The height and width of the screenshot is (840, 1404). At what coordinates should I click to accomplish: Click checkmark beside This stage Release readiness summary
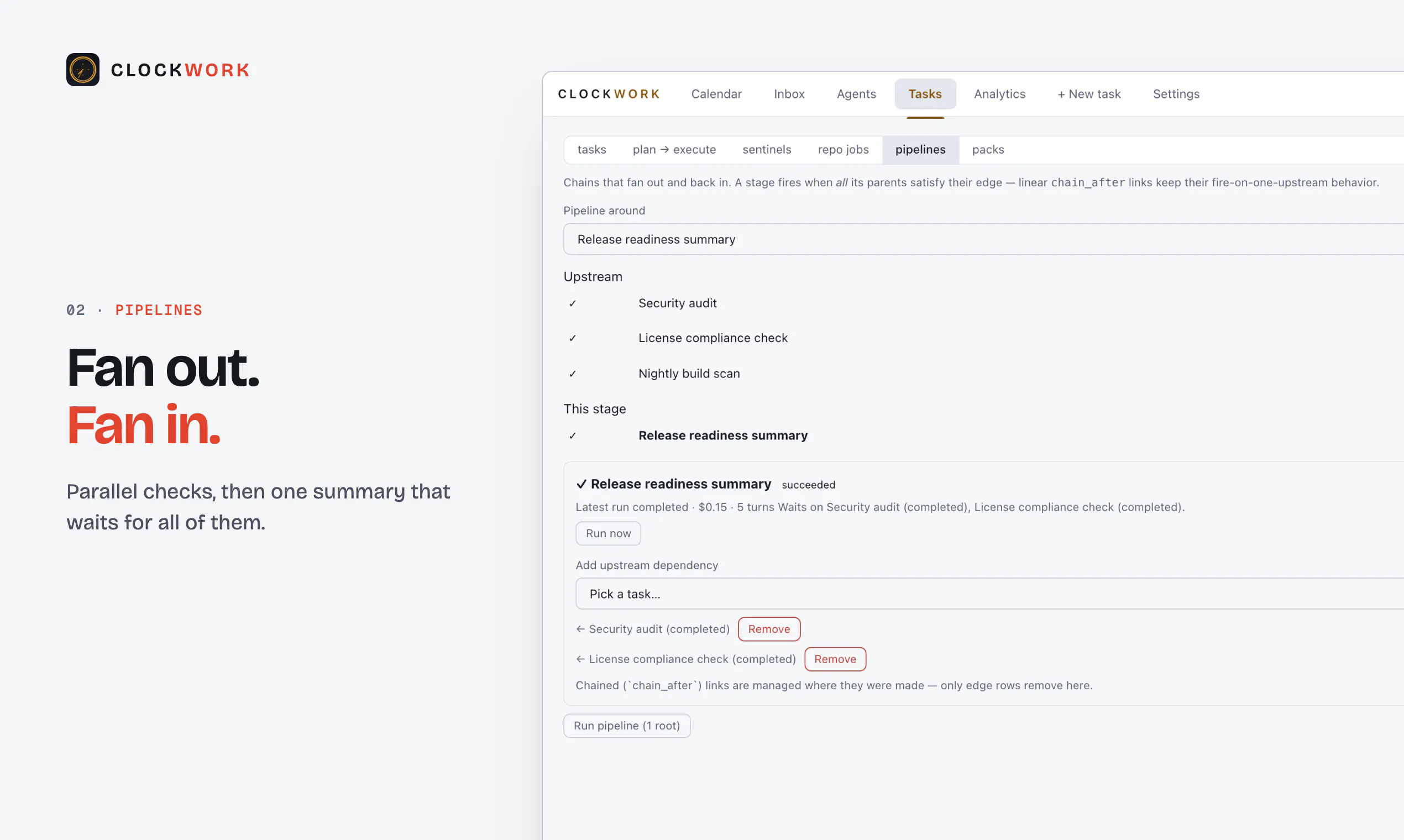(x=572, y=436)
